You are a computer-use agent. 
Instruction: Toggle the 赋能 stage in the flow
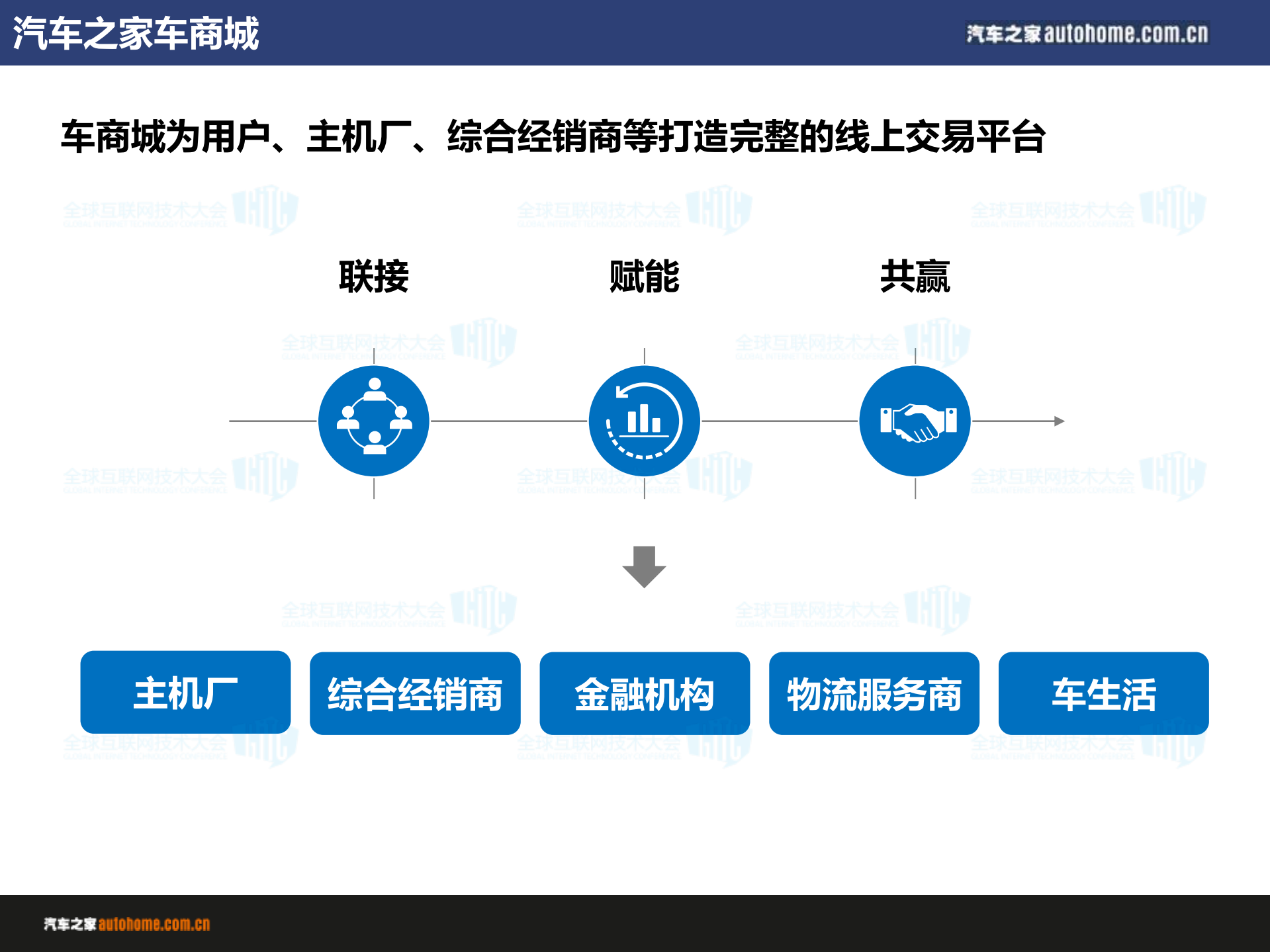coord(644,279)
